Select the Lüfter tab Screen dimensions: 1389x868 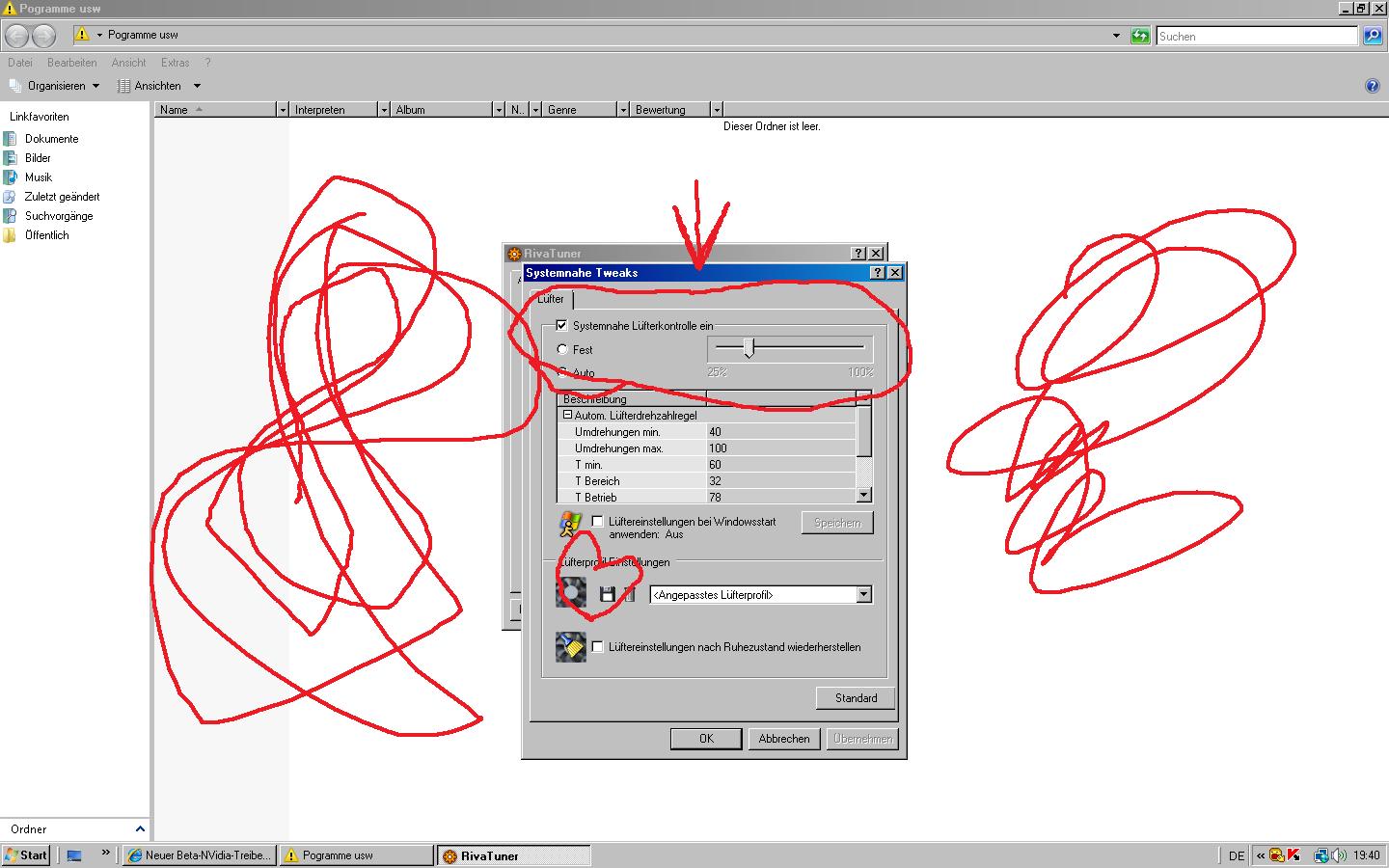click(551, 299)
